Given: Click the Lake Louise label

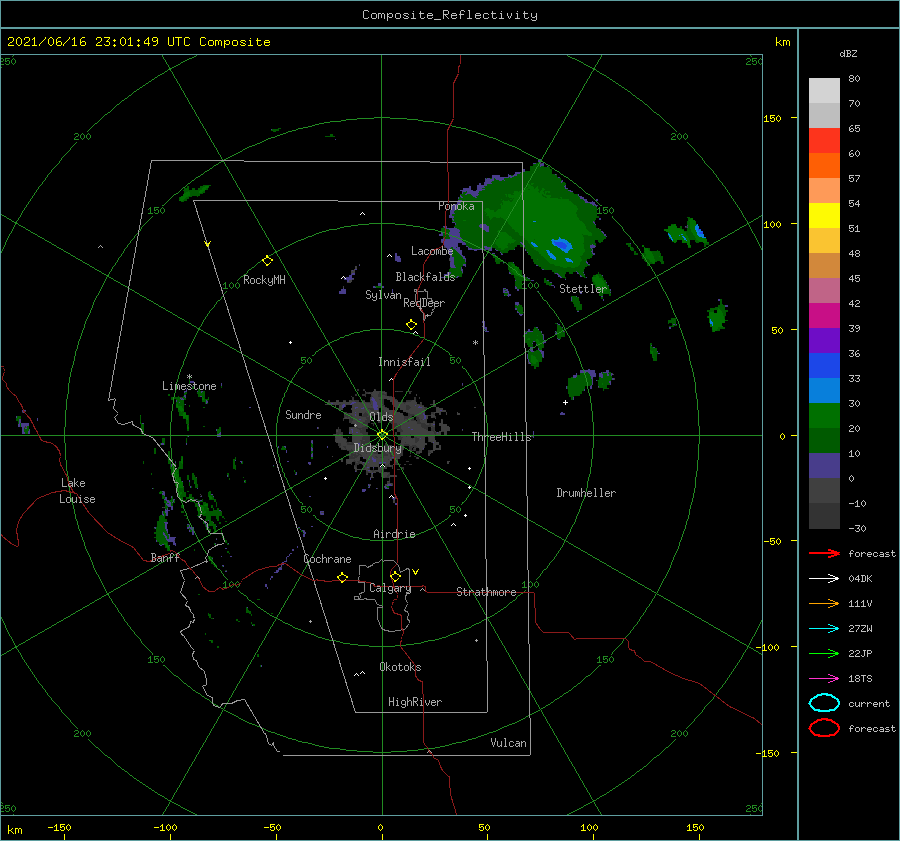Looking at the screenshot, I should coord(77,491).
